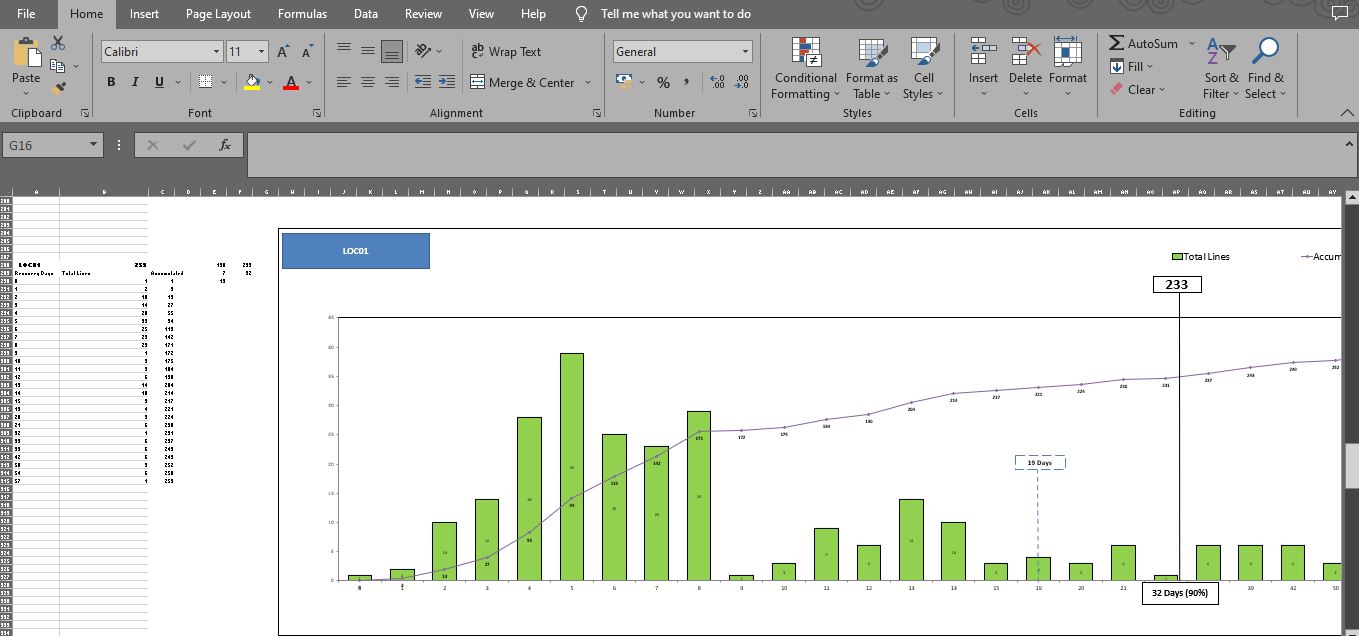
Task: Select the blue LOC01 shape
Action: pos(356,251)
